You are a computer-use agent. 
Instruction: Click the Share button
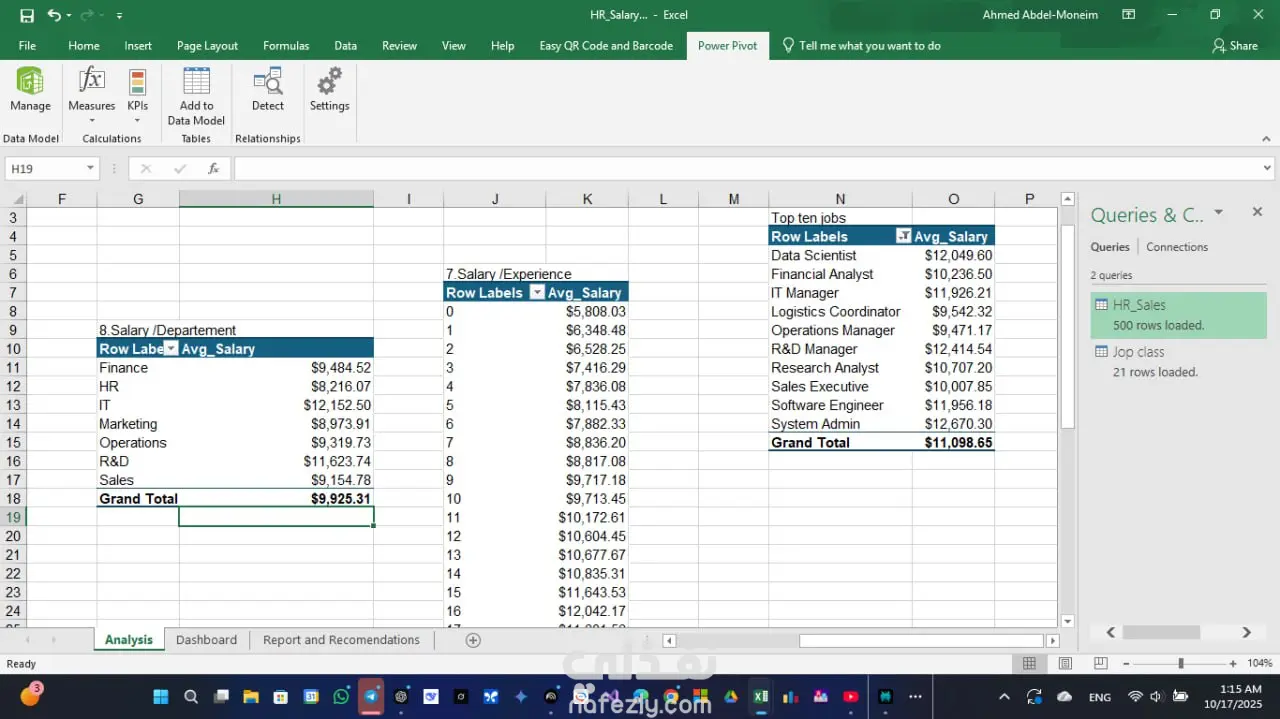click(1234, 46)
